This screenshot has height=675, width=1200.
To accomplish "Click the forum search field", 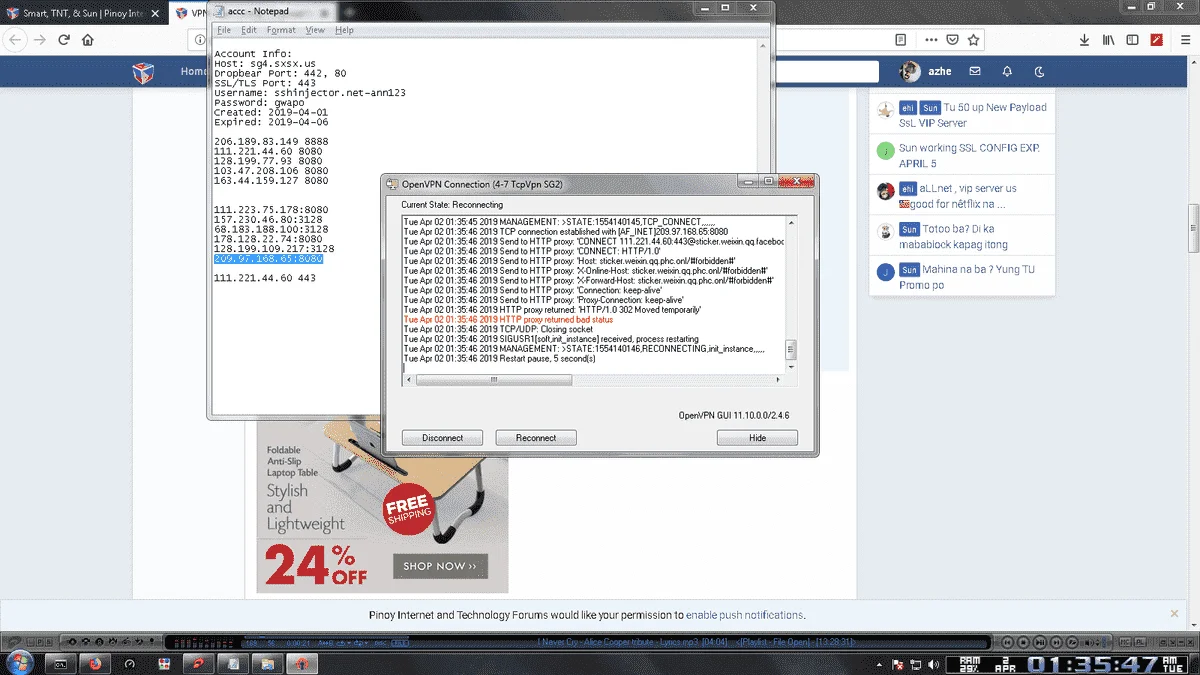I will pyautogui.click(x=826, y=71).
